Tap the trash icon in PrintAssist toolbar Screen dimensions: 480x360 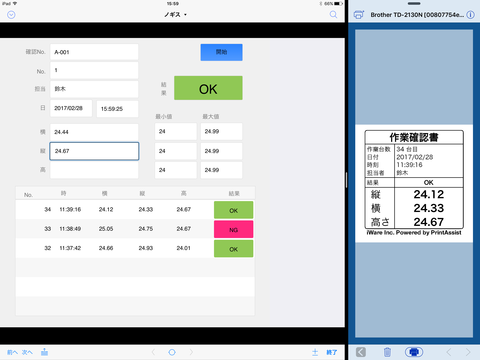[387, 352]
